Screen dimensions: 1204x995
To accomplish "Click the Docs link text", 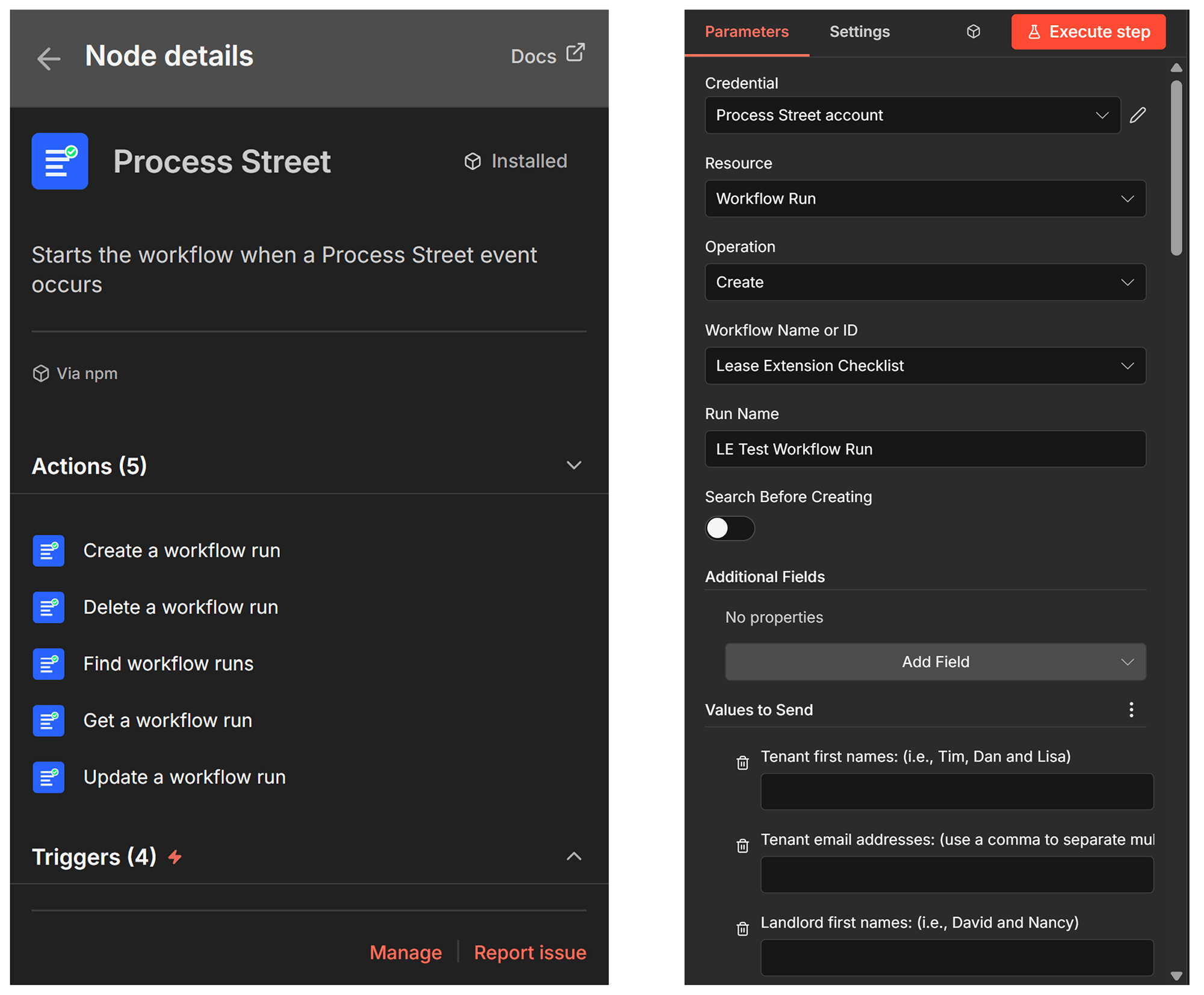I will 533,56.
